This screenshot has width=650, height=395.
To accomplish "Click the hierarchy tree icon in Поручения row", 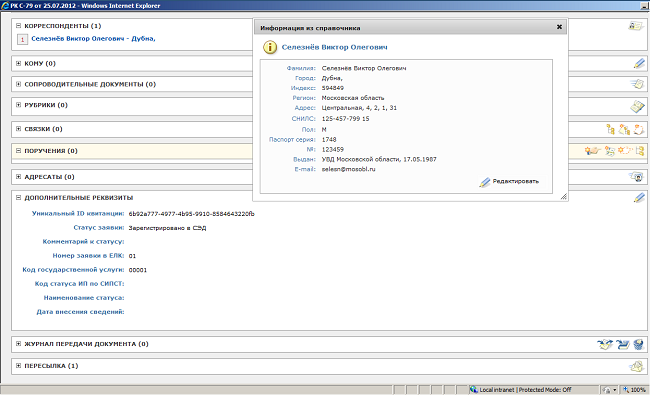I will coord(640,151).
